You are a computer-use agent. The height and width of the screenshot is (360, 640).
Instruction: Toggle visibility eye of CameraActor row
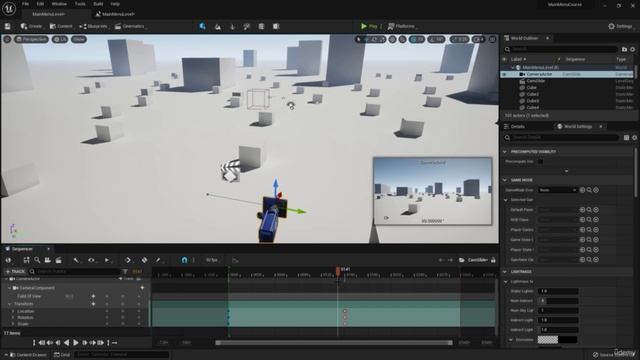click(x=504, y=74)
